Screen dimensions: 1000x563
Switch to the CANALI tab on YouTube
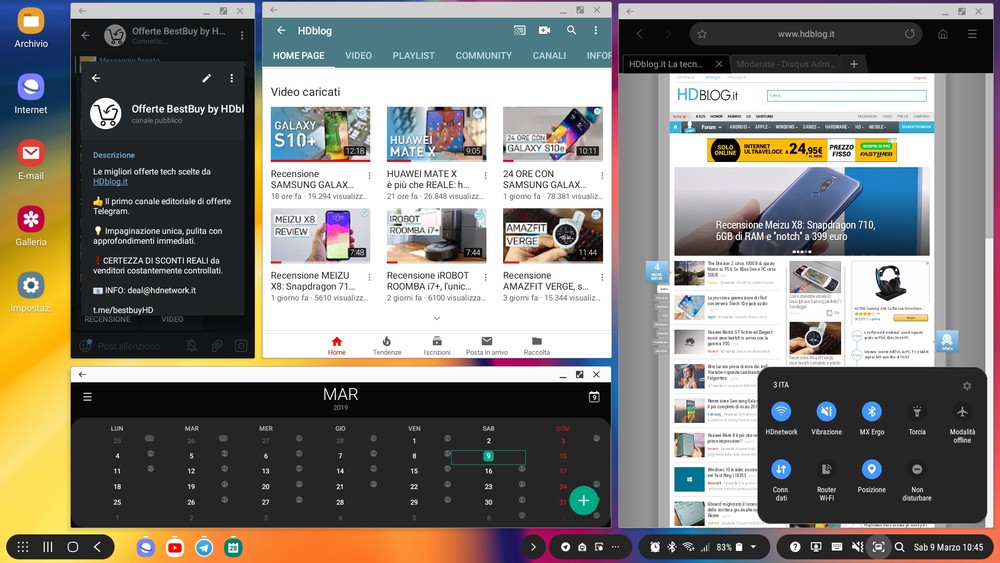(549, 55)
